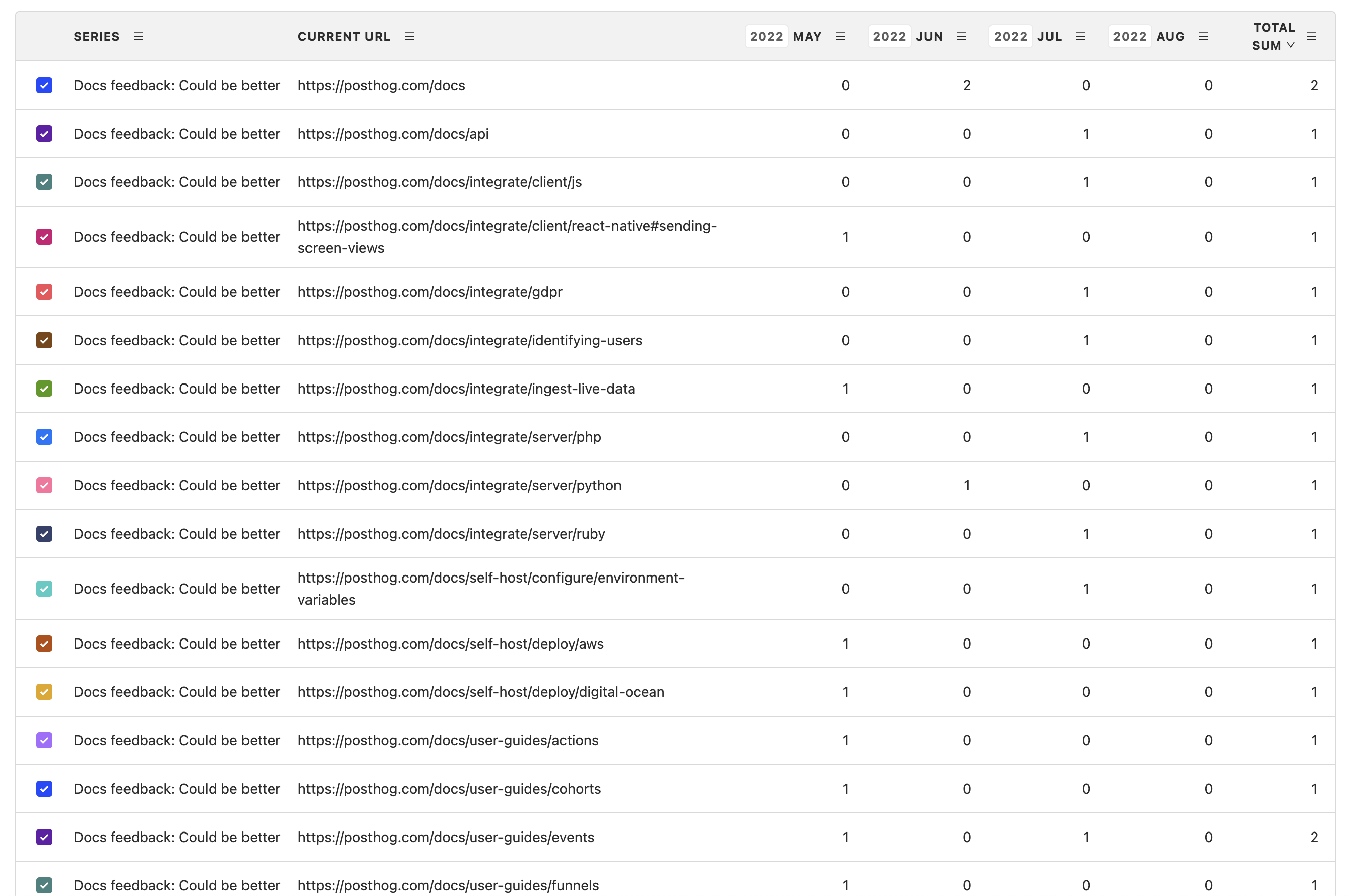Screen dimensions: 1361x896
Task: Sort by the CURRENT URL column header
Action: click(344, 37)
